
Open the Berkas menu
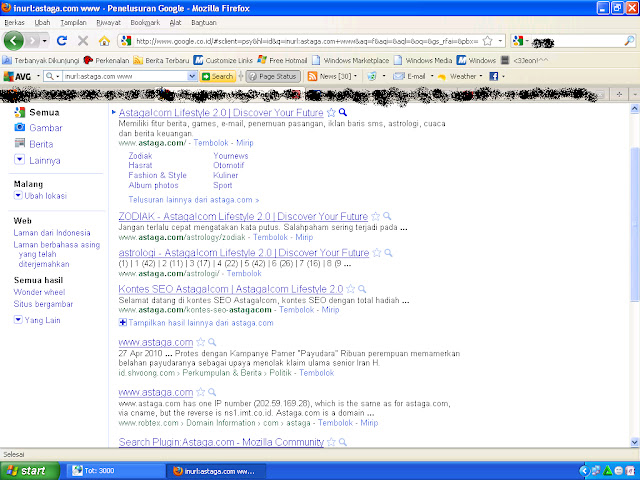14,22
